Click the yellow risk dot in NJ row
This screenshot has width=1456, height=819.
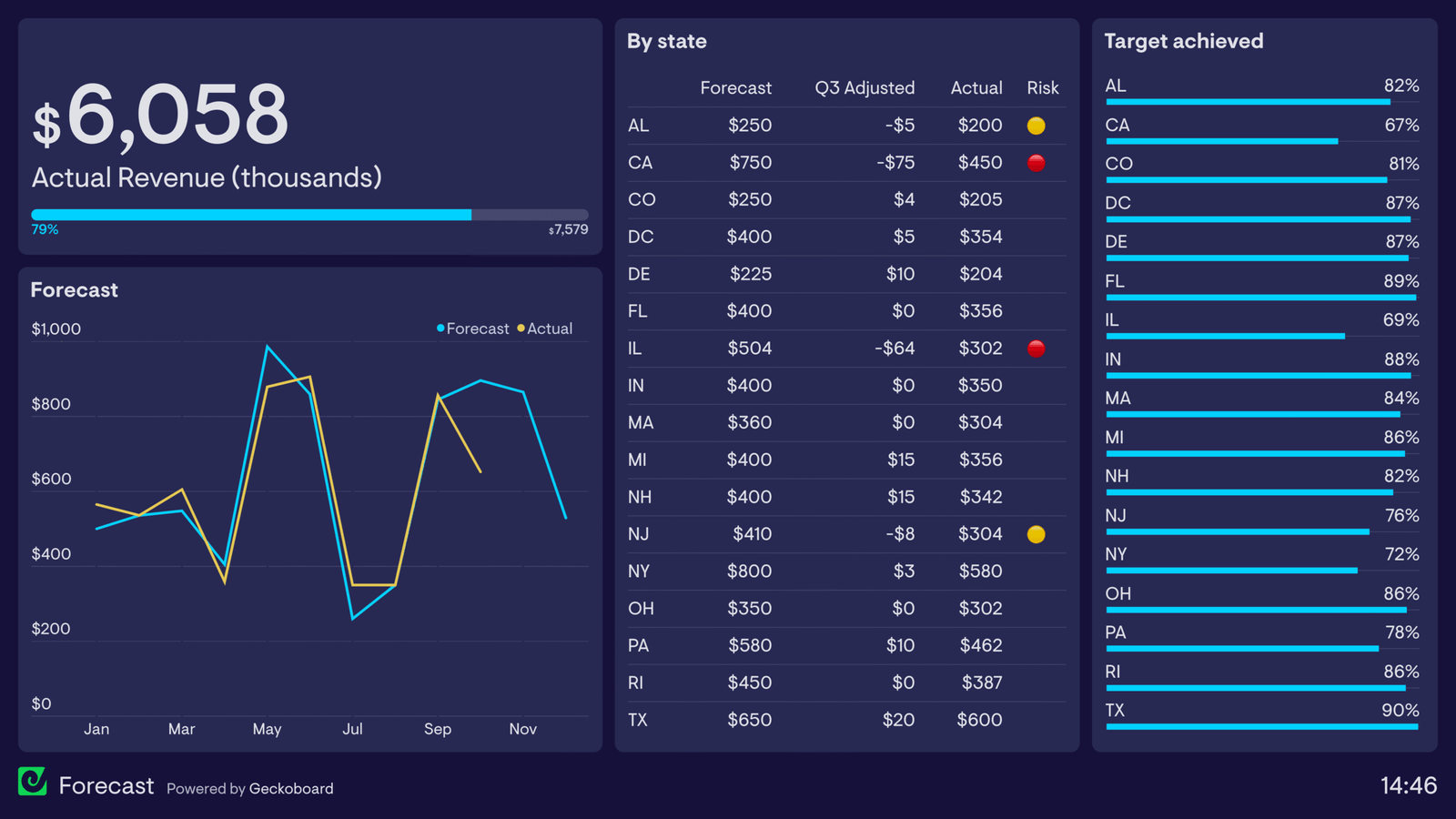[x=1036, y=534]
